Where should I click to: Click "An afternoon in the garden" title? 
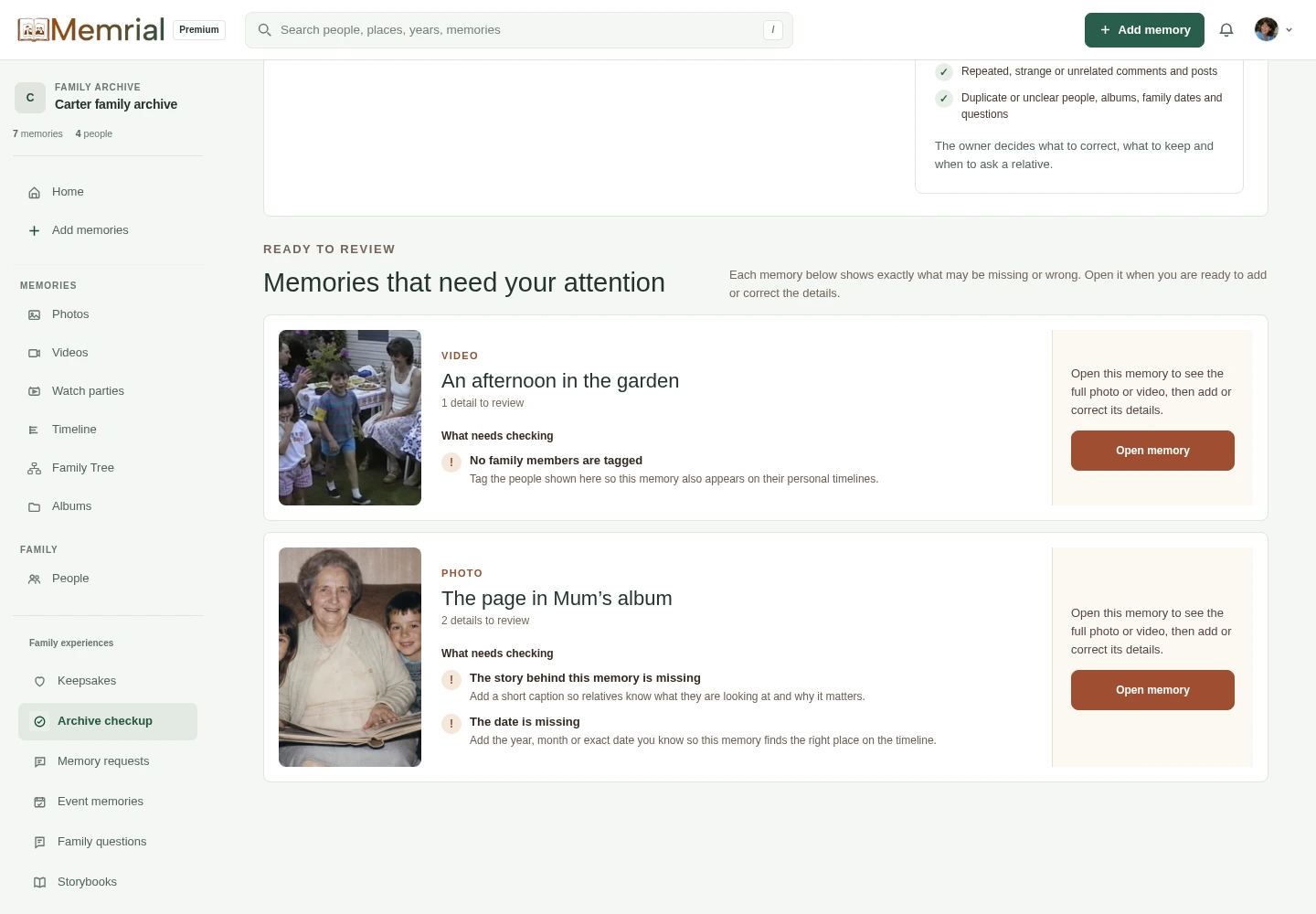click(560, 381)
